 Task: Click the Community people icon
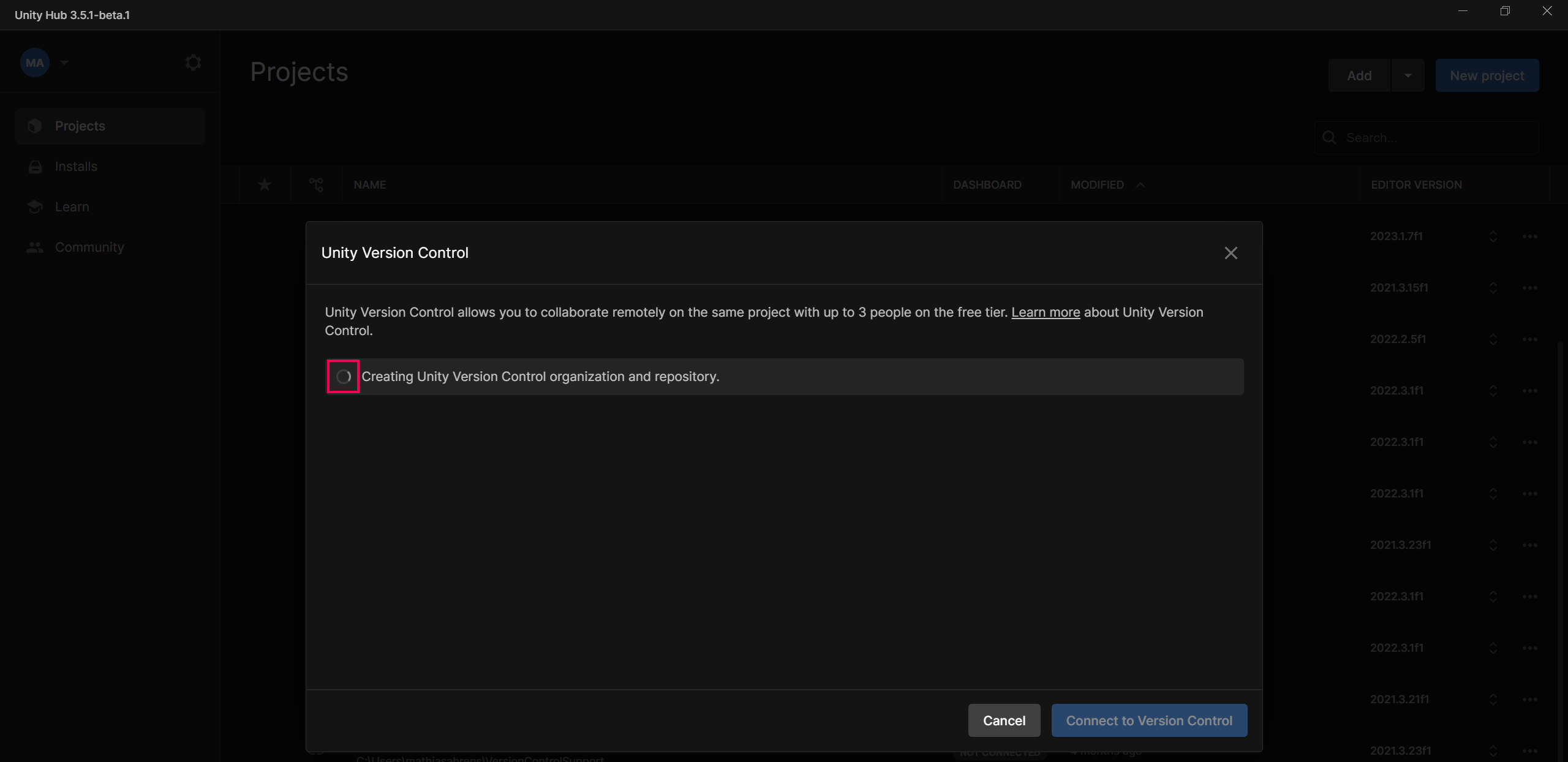pos(35,247)
